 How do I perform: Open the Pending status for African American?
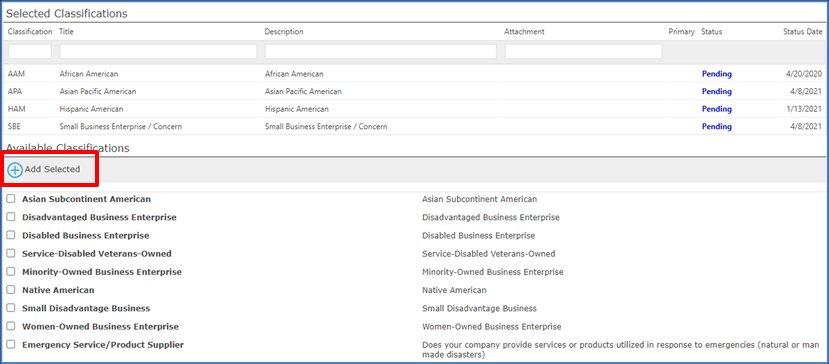click(x=716, y=74)
